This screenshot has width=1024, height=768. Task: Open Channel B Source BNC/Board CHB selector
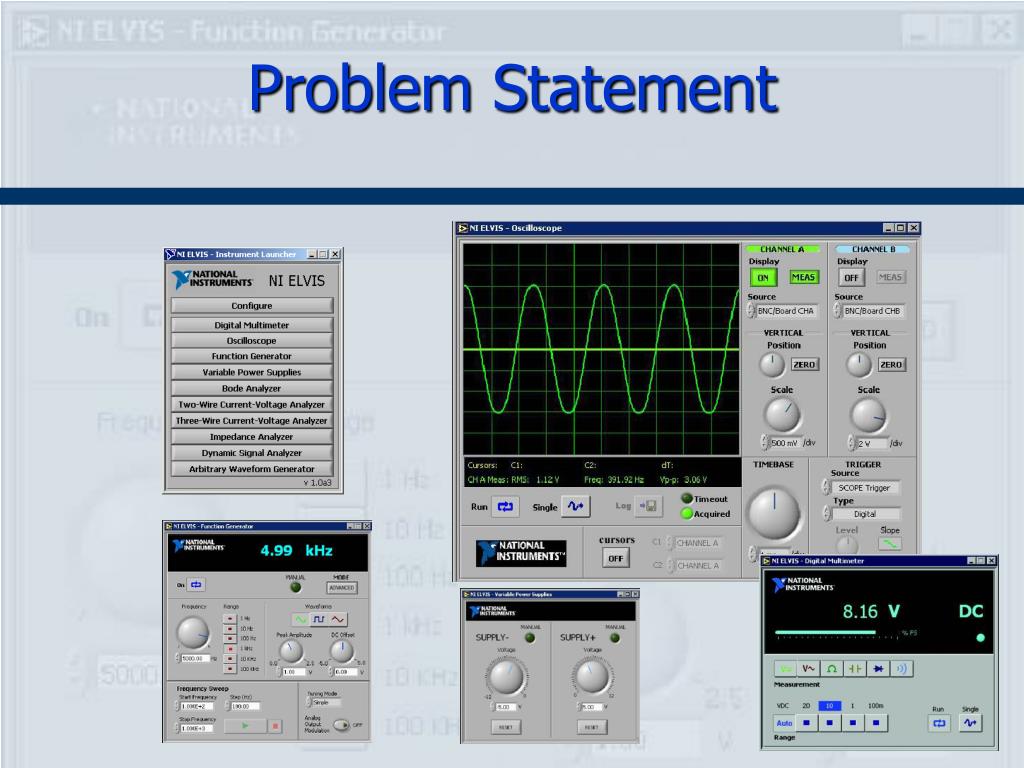(871, 311)
